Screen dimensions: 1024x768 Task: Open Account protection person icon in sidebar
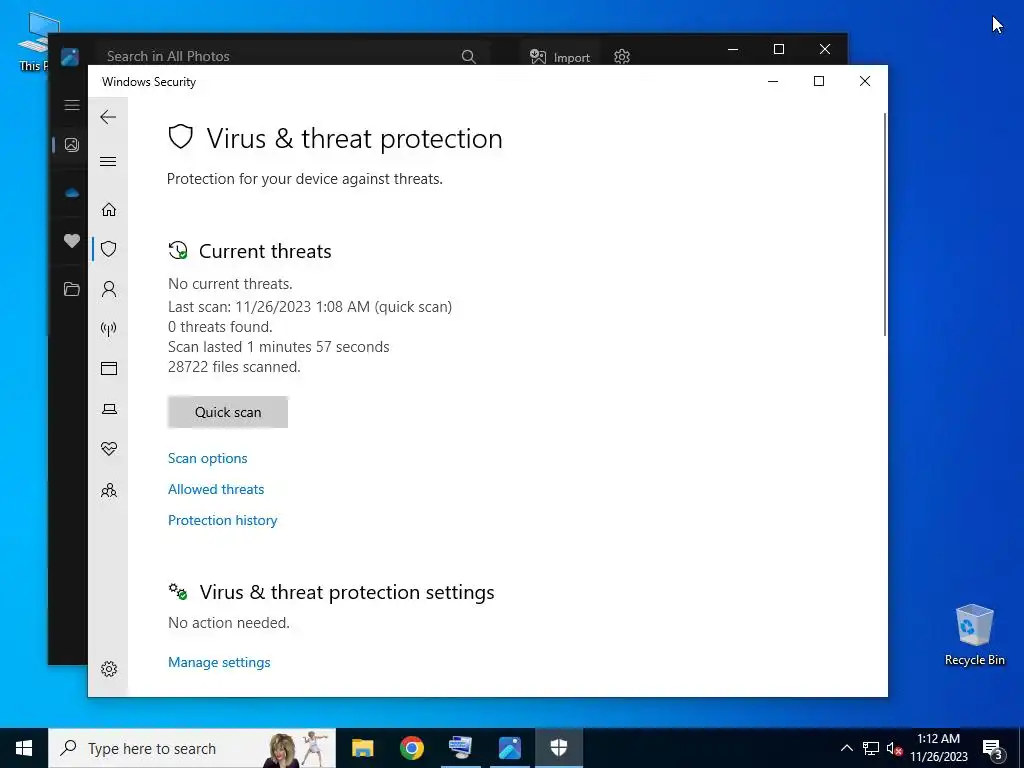(109, 289)
